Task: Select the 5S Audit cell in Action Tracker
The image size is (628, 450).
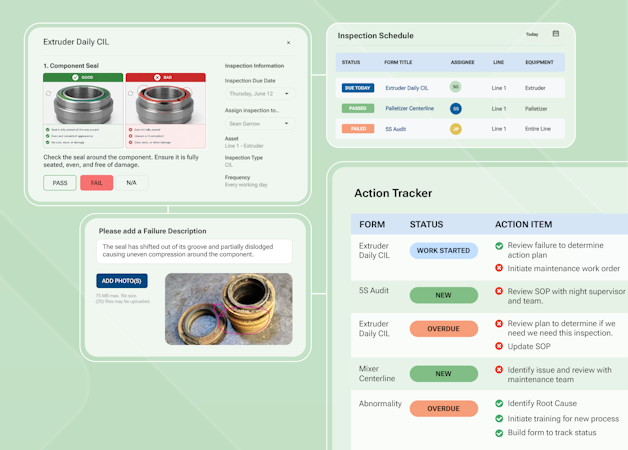Action: click(x=374, y=291)
